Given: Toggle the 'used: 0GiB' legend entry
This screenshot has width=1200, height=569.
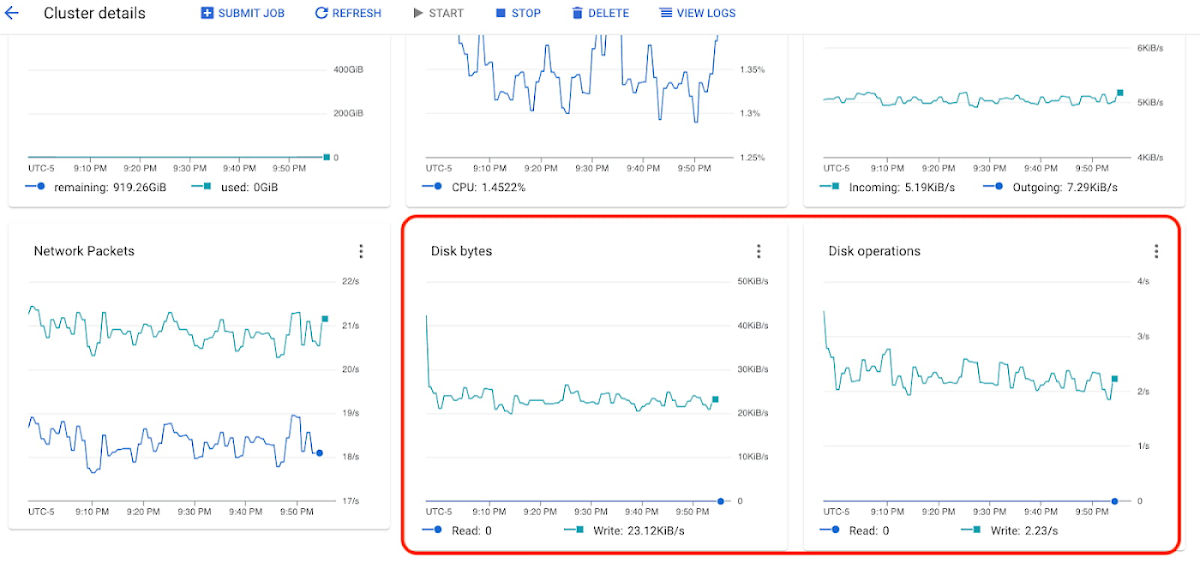Looking at the screenshot, I should coord(234,187).
